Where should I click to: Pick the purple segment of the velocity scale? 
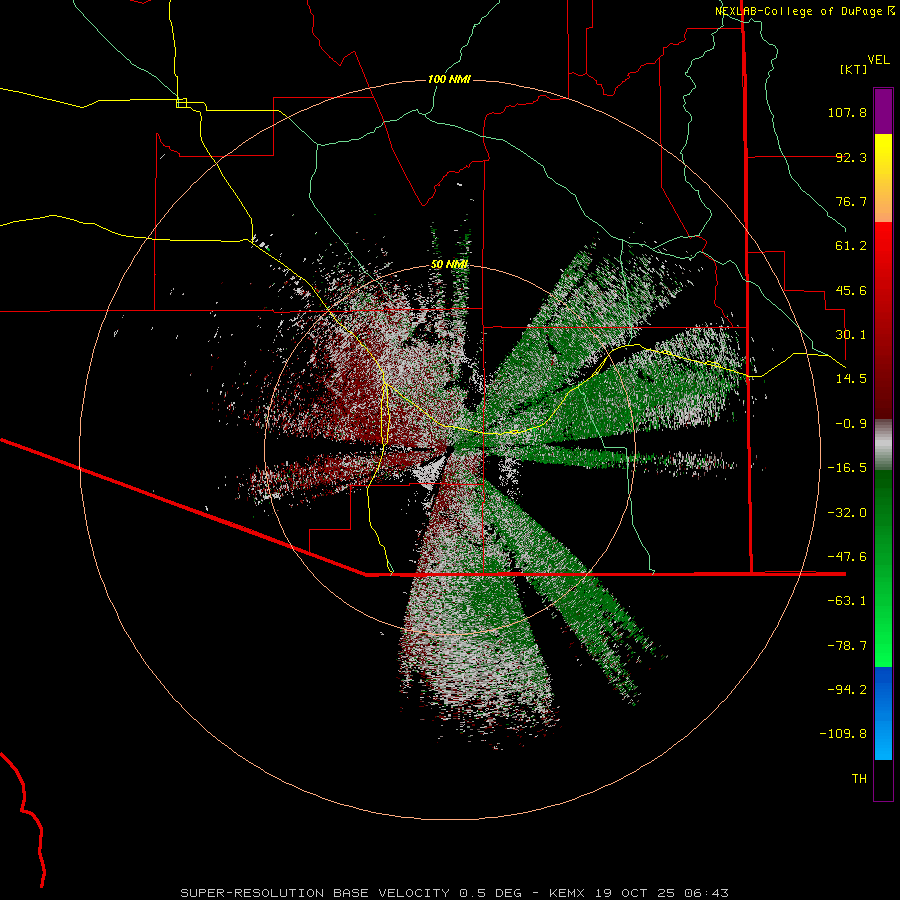(883, 111)
